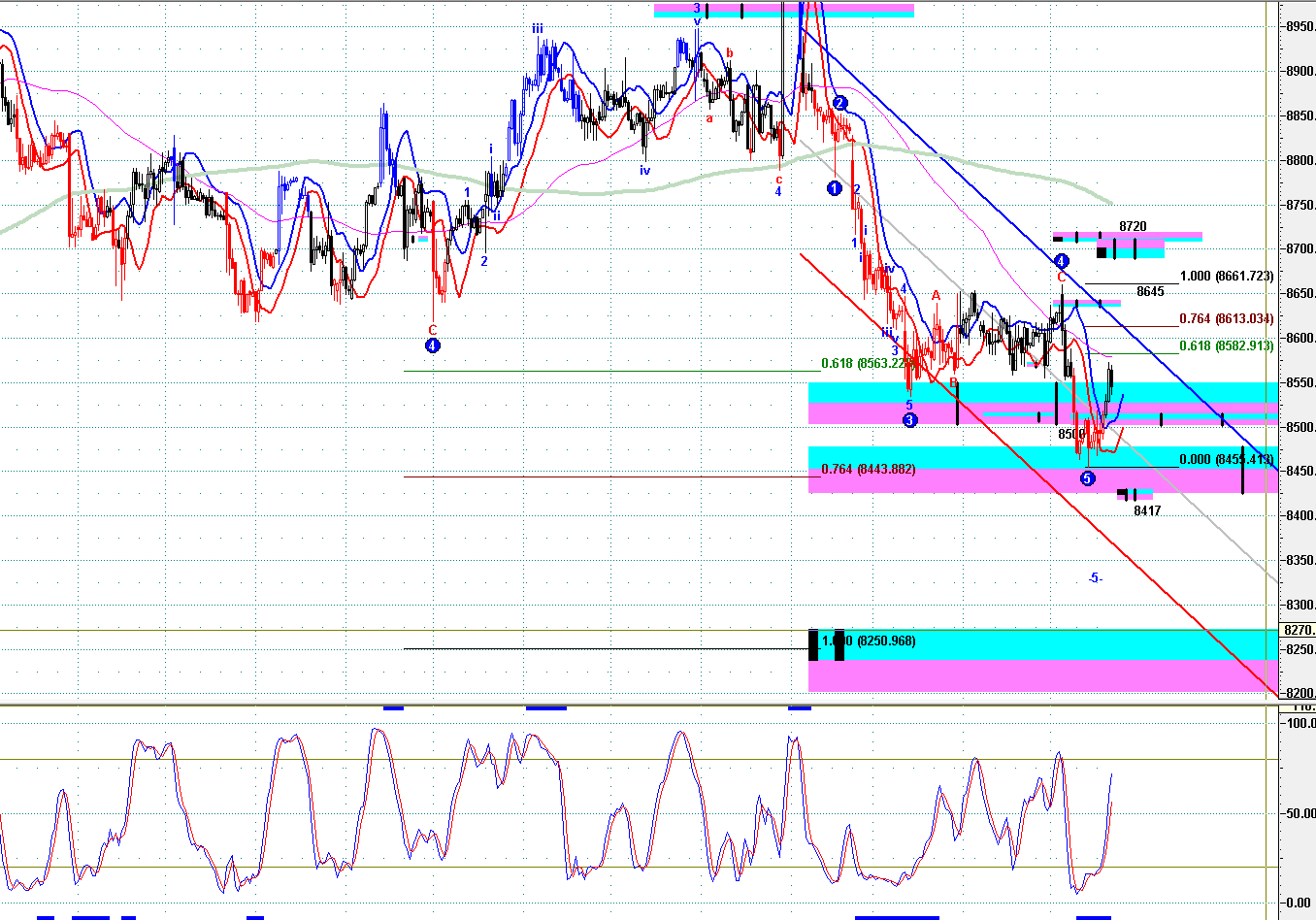Select the 0.000 (8455.413) Fibonacci label
The width and height of the screenshot is (1316, 920).
(x=1227, y=460)
